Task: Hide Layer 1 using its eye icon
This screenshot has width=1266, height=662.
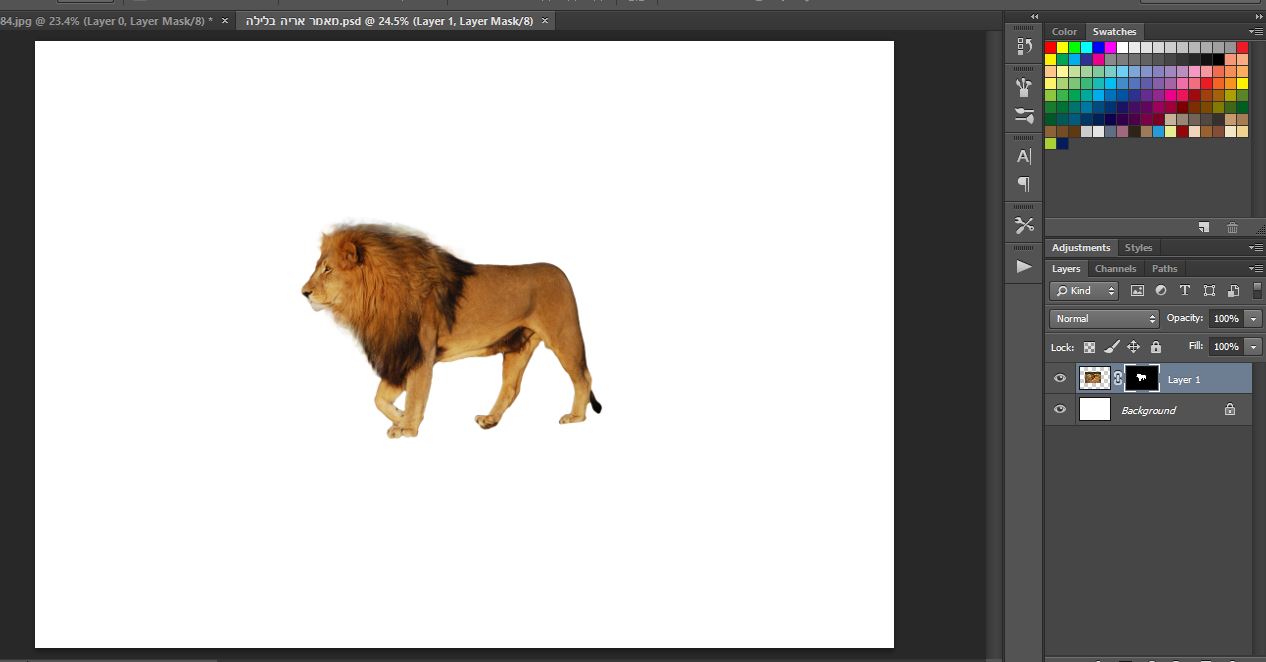Action: click(1060, 378)
